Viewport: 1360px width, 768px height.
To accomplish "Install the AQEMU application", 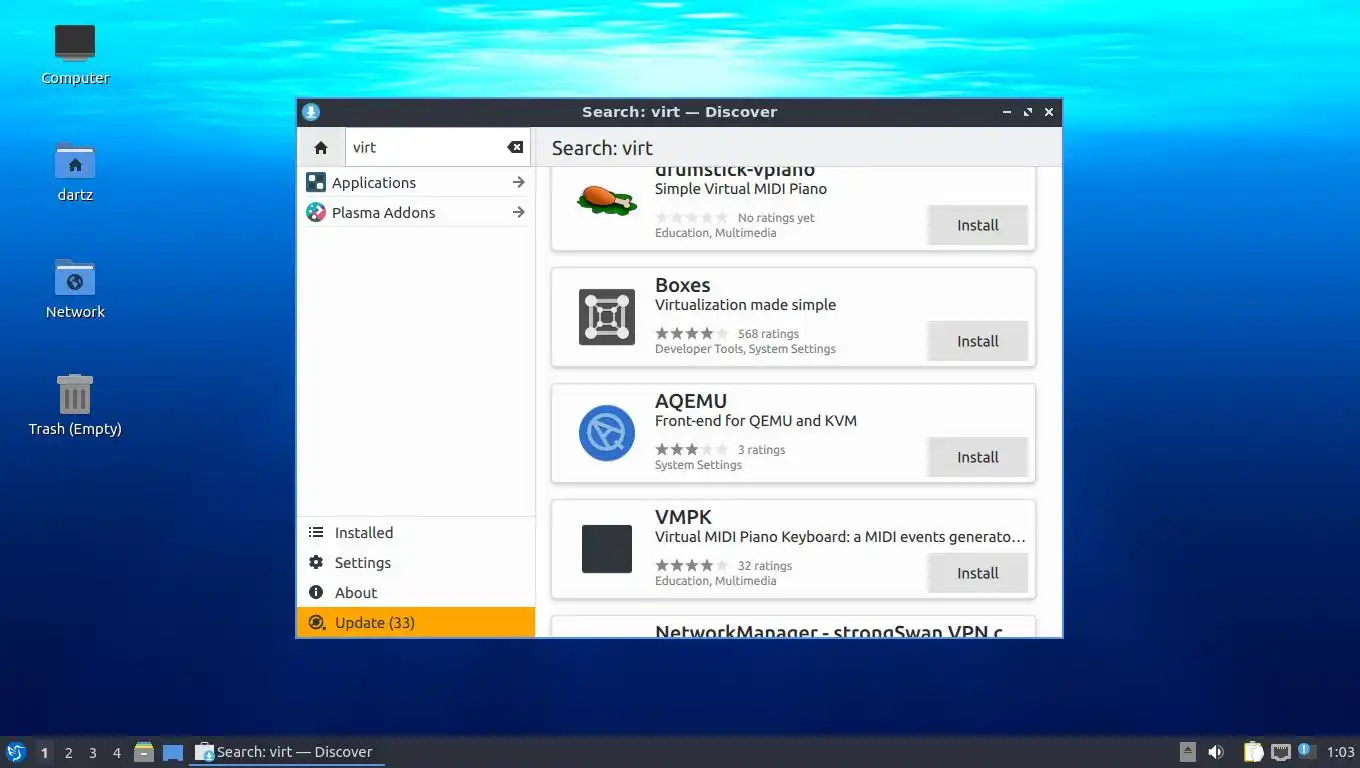I will point(978,457).
